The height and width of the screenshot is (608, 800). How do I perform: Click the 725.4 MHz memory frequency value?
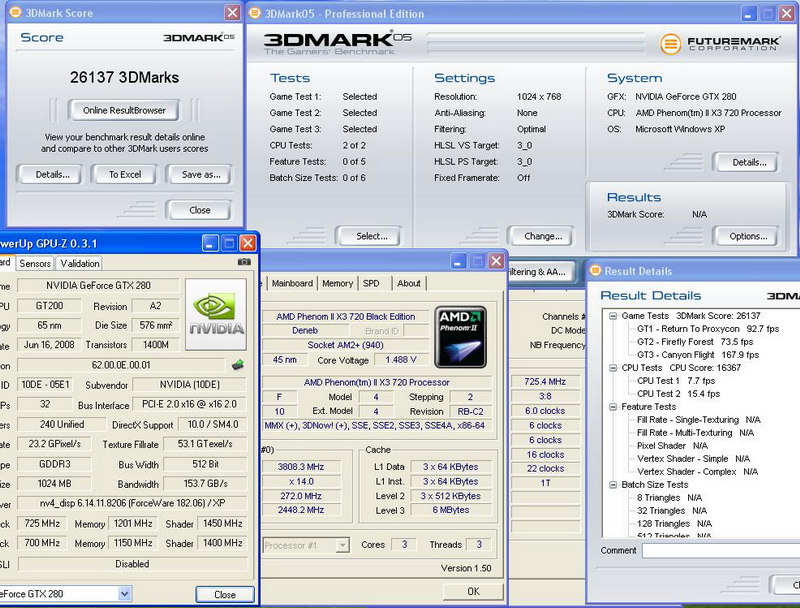point(545,382)
